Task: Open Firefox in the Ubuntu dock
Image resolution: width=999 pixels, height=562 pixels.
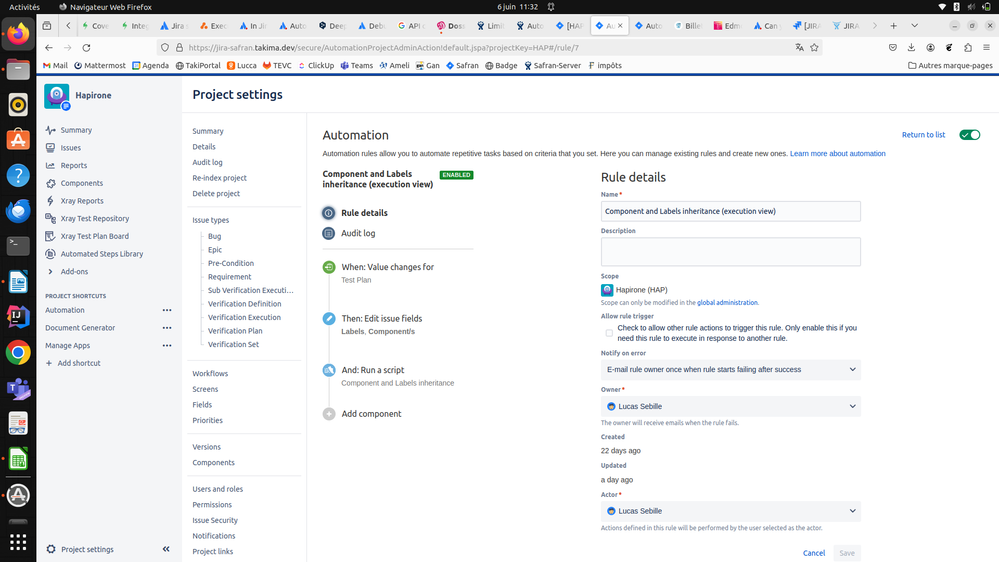Action: [x=18, y=34]
